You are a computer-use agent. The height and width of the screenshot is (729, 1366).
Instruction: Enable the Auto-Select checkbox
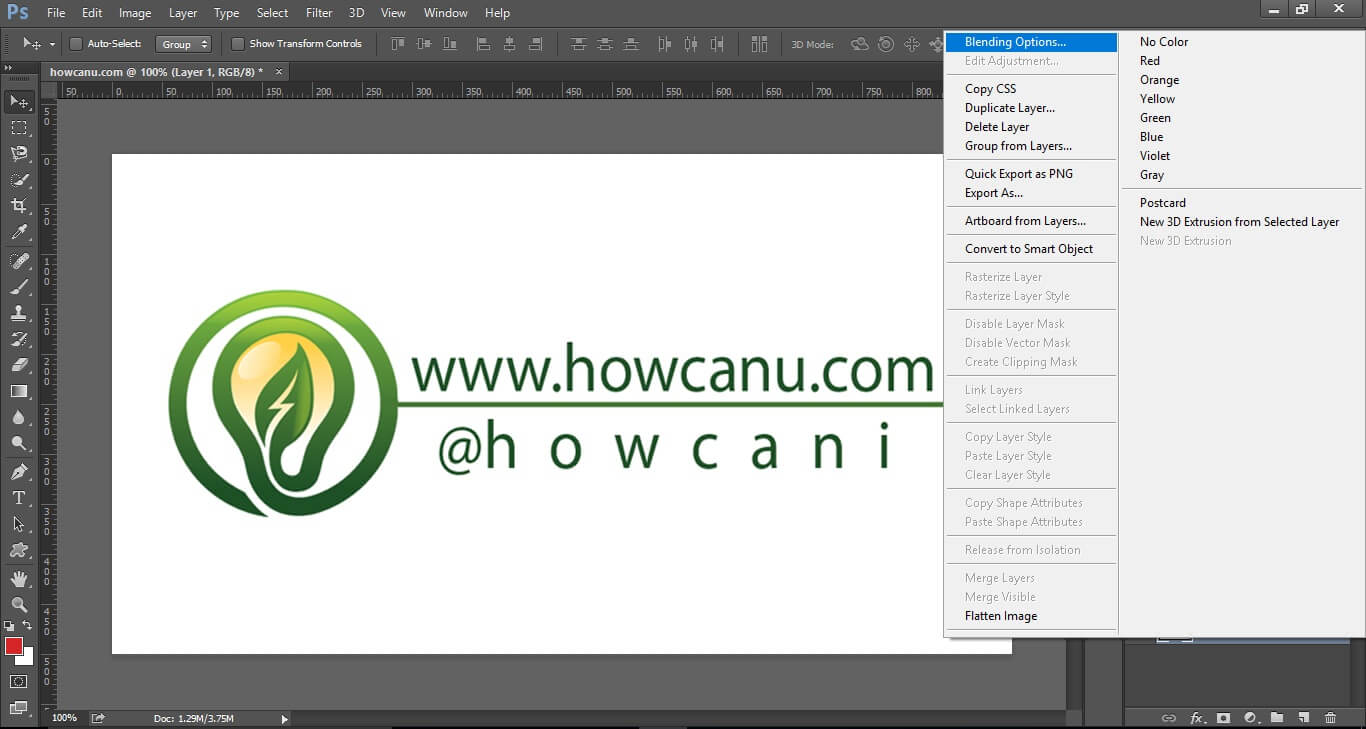click(75, 44)
